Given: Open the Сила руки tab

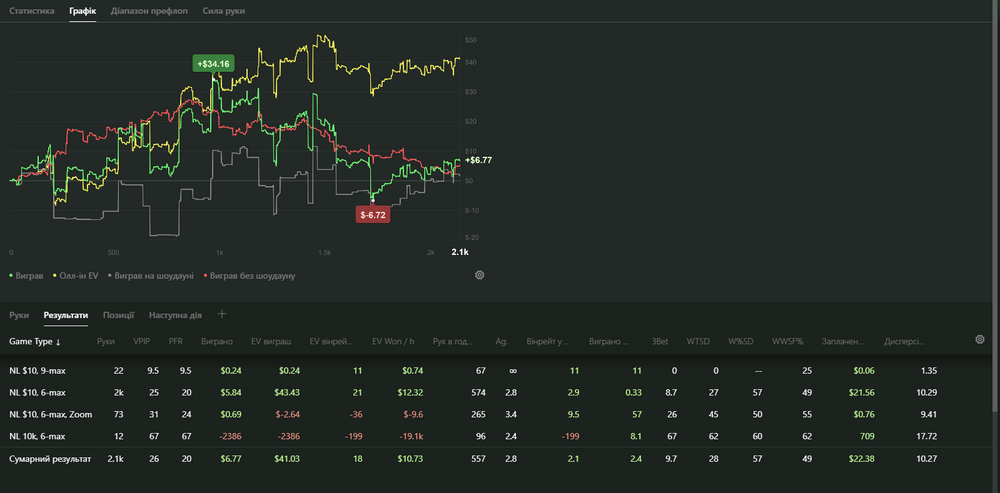Looking at the screenshot, I should 223,10.
